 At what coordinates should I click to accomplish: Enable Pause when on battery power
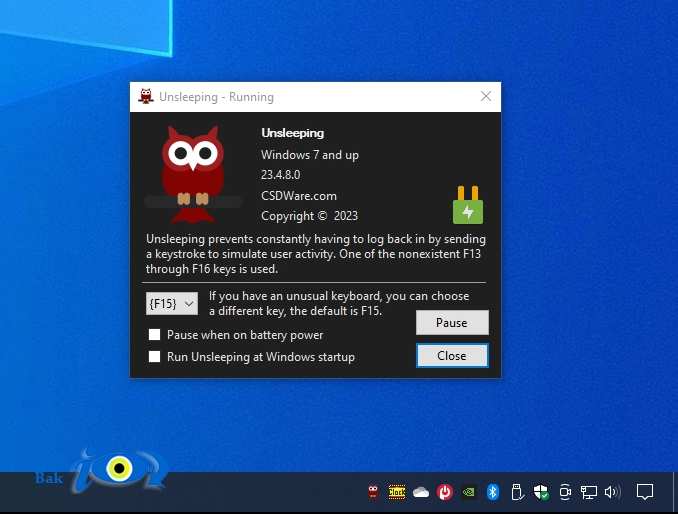[154, 335]
